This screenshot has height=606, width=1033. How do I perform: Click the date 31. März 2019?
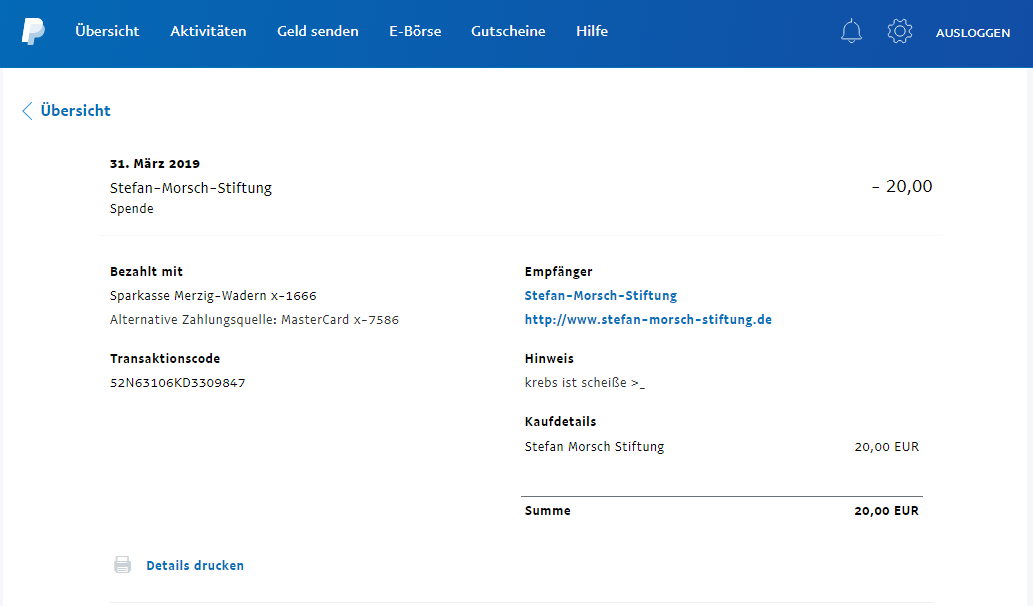155,163
